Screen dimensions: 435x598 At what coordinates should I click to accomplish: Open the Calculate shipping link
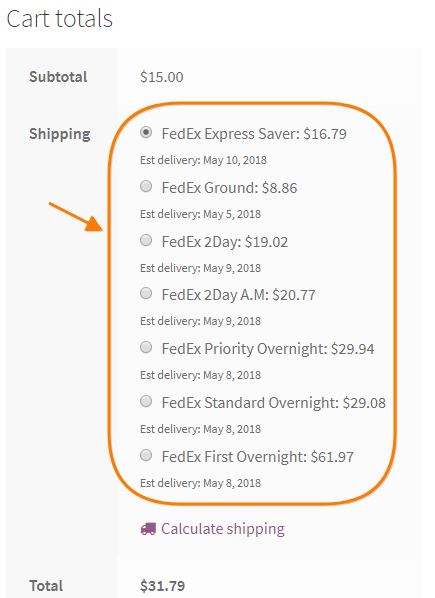(x=223, y=529)
